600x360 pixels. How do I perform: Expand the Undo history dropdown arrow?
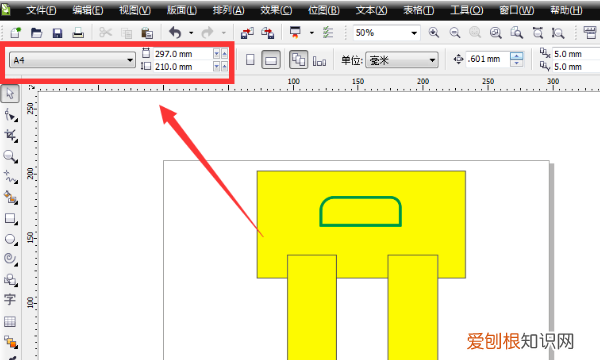[x=191, y=33]
